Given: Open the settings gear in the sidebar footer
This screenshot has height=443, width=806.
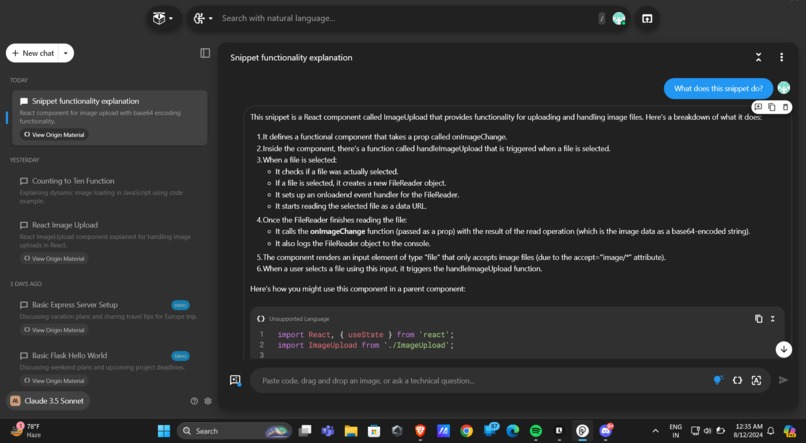Looking at the screenshot, I should 208,401.
